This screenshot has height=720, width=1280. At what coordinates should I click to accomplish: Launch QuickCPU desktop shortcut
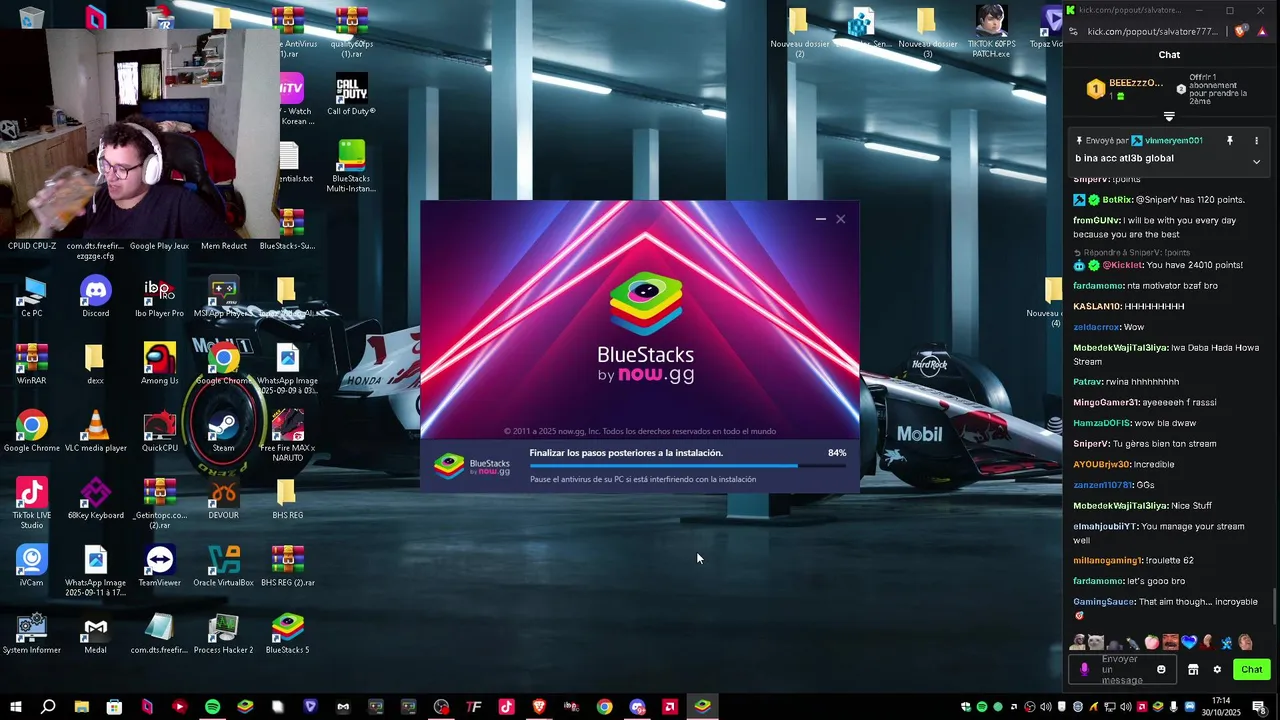[159, 432]
